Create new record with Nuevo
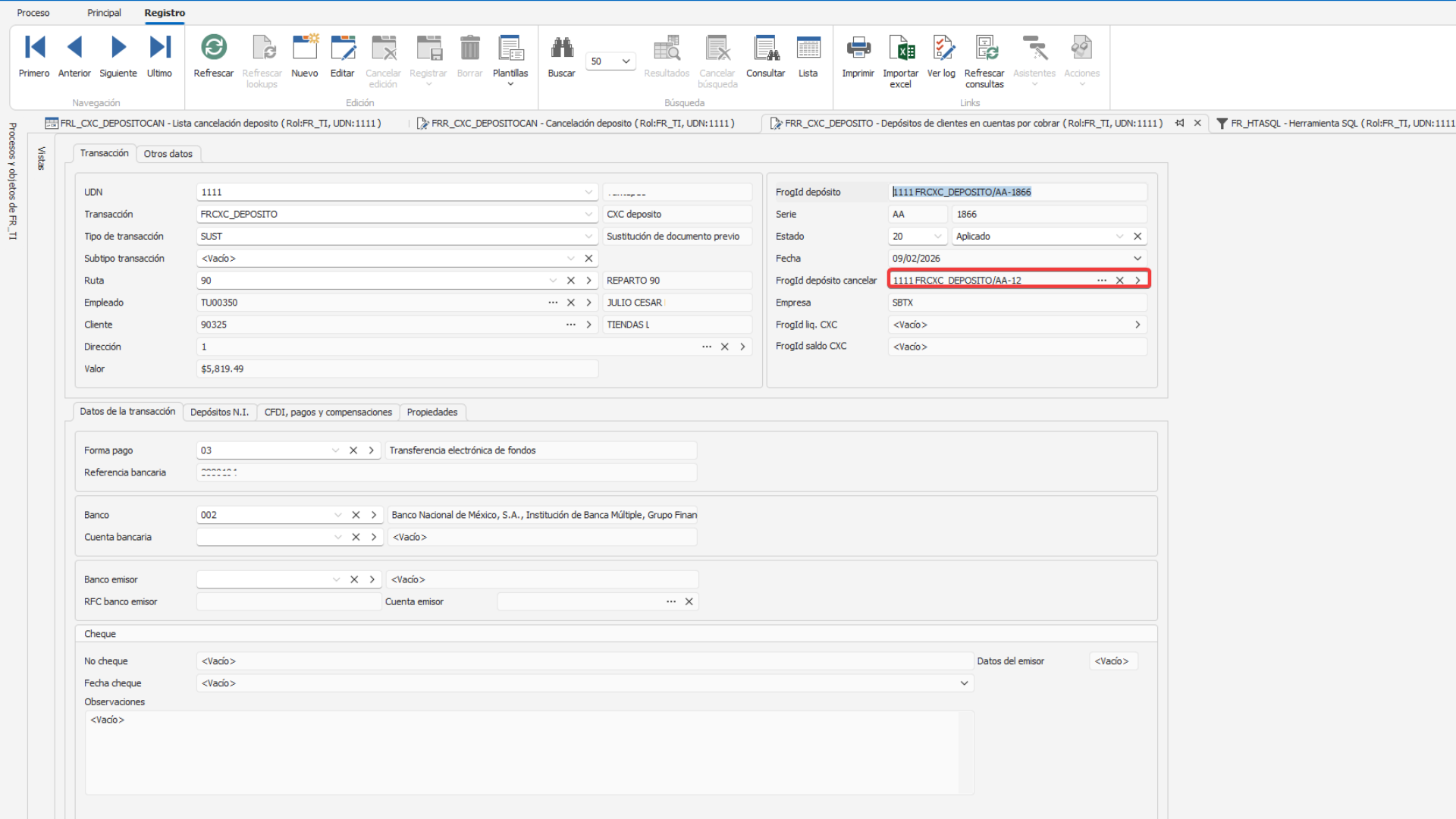The image size is (1456, 819). pyautogui.click(x=305, y=48)
